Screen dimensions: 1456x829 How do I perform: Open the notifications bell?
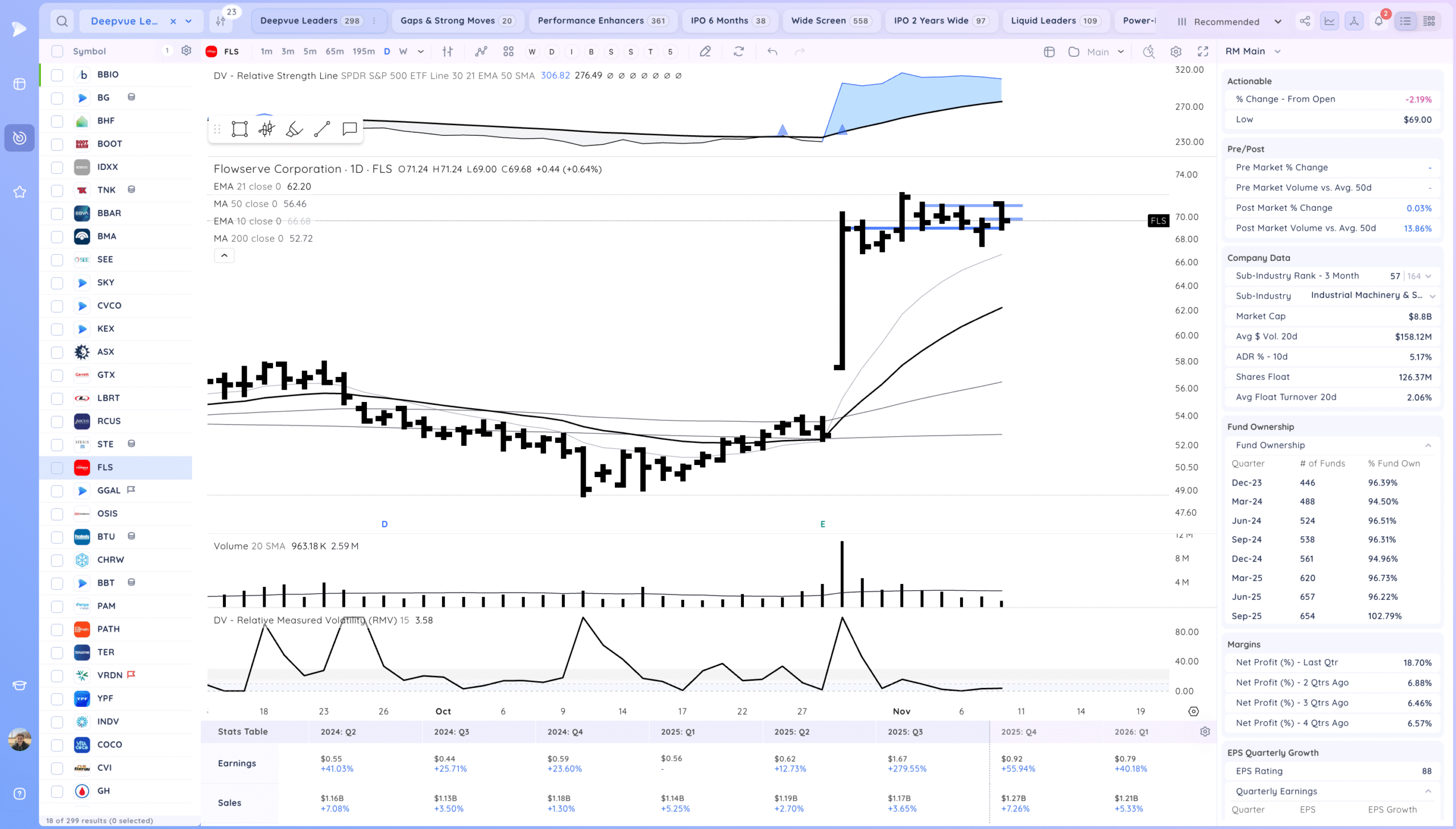coord(1378,21)
